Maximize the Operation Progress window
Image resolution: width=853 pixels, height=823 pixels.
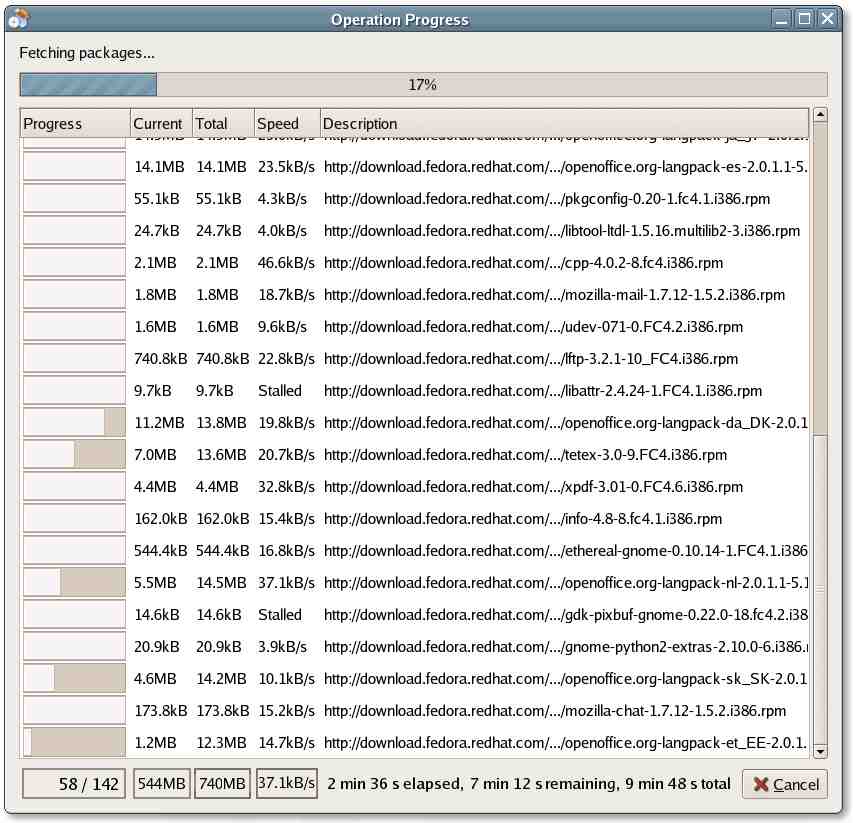coord(804,19)
